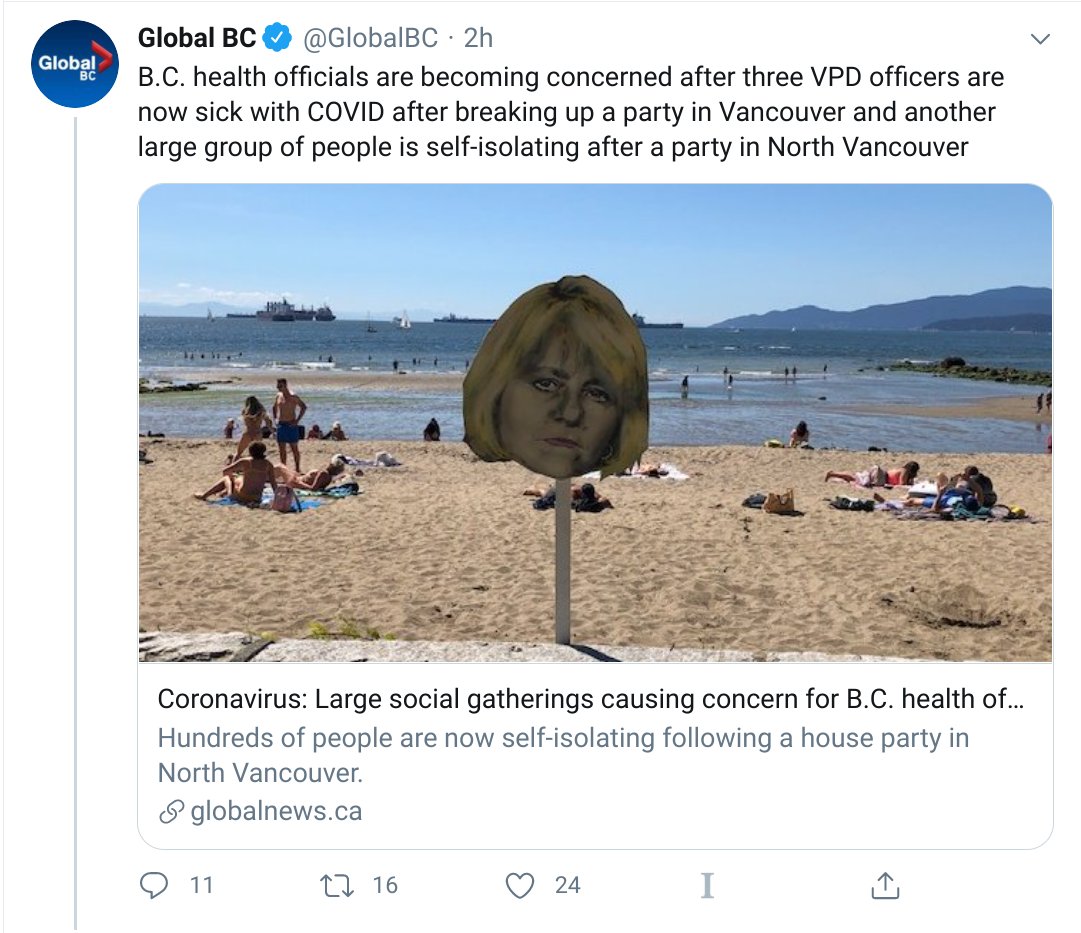Click the blue verified badge
This screenshot has width=1081, height=933.
[x=278, y=38]
